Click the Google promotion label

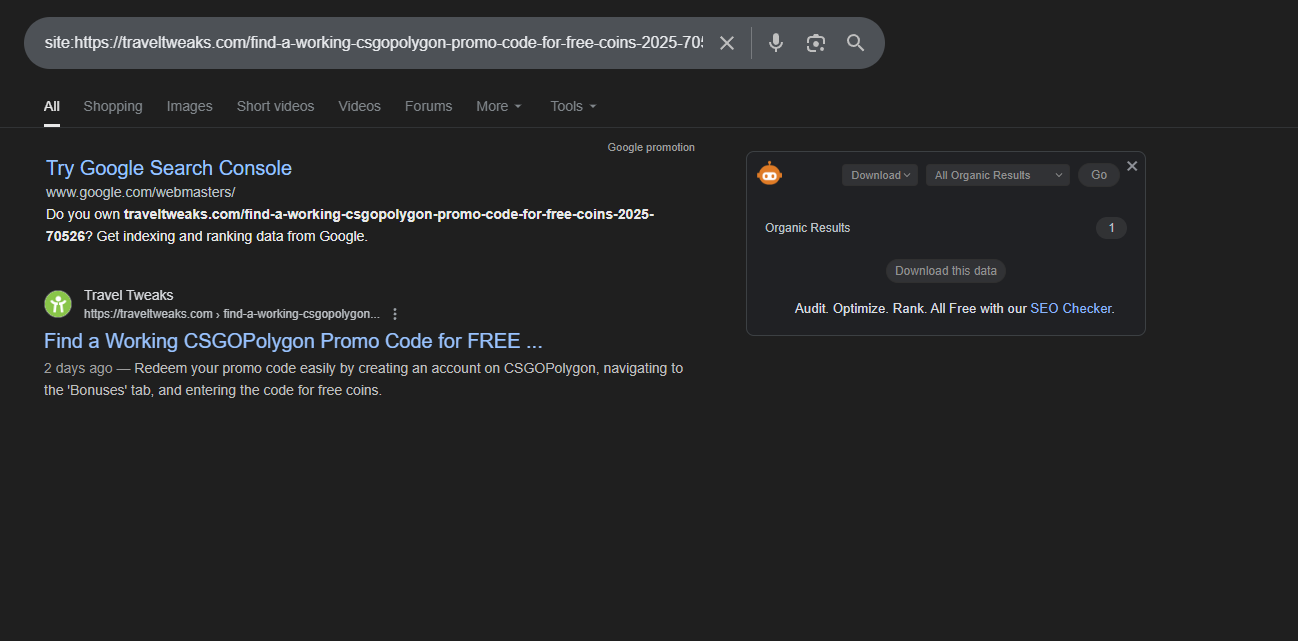pos(651,147)
